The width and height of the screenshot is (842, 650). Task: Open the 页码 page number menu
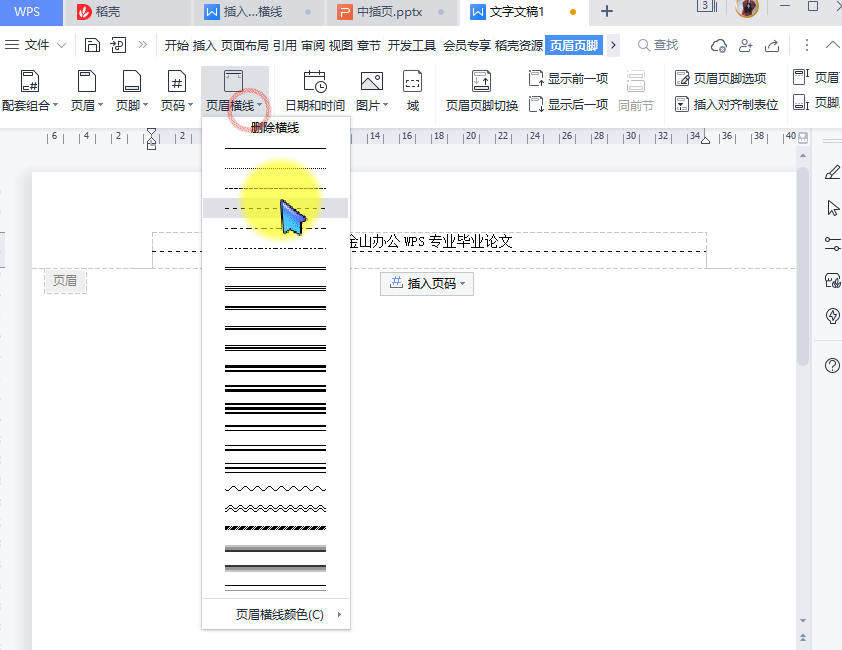[x=177, y=90]
